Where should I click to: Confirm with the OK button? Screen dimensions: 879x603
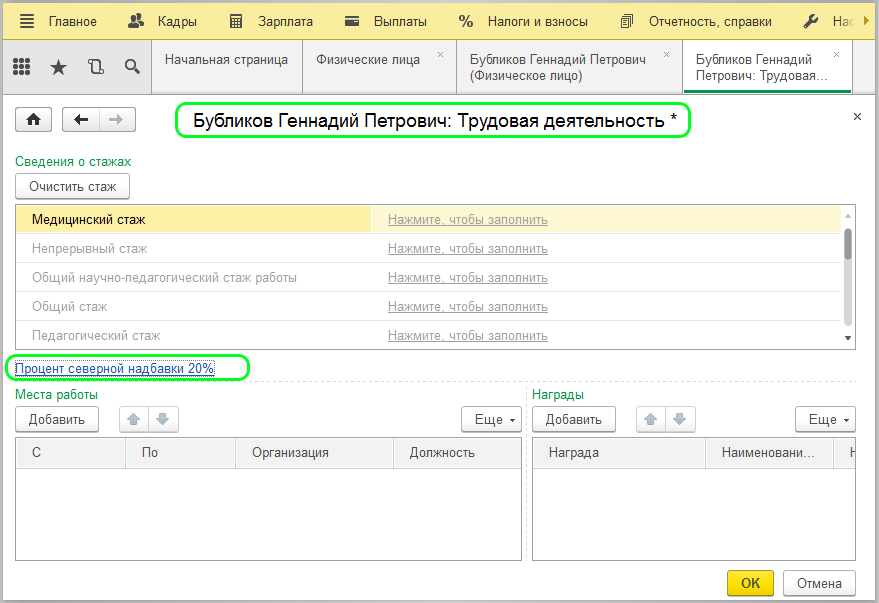[x=750, y=583]
